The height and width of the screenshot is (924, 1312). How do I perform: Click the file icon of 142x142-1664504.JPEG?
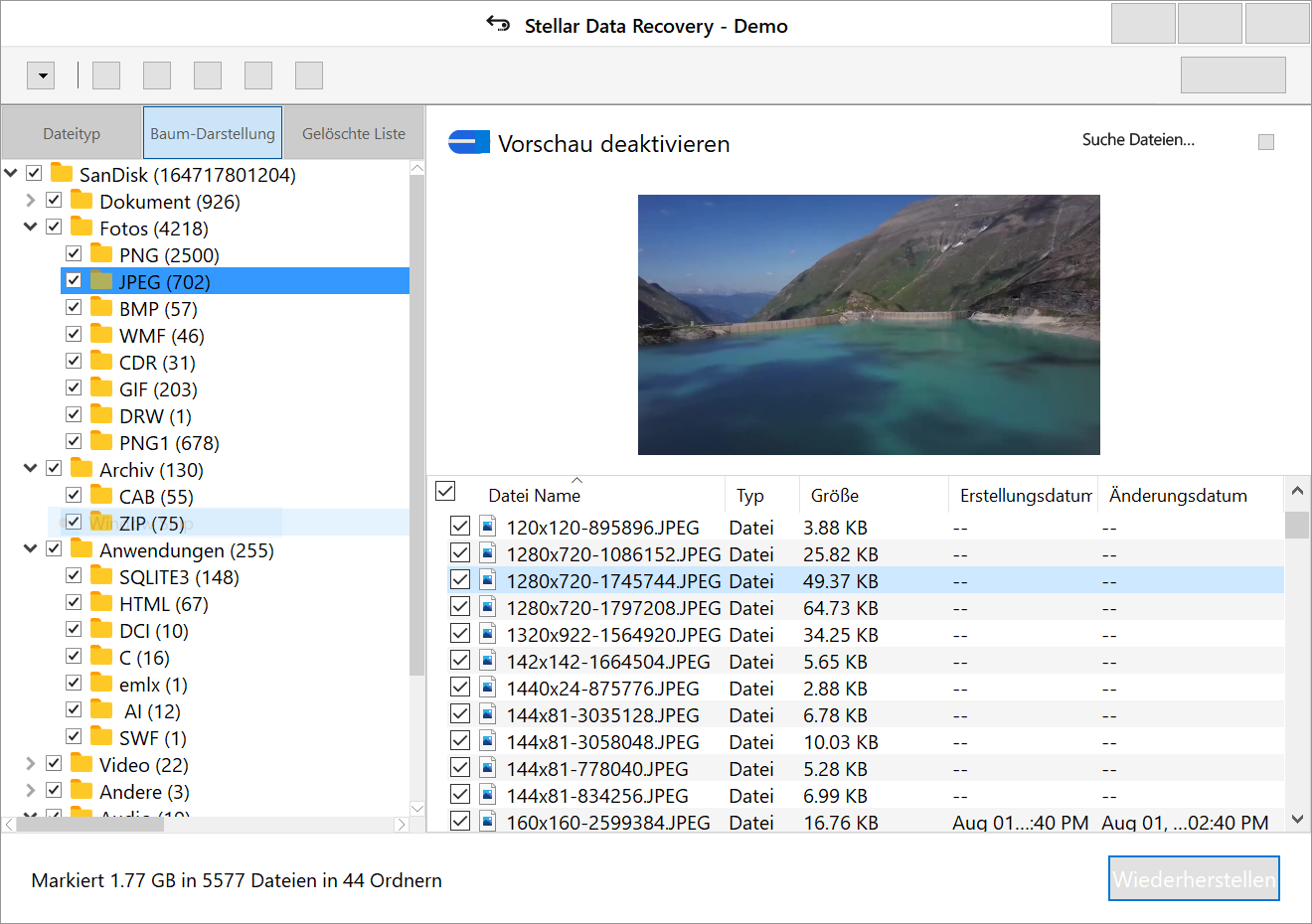487,660
